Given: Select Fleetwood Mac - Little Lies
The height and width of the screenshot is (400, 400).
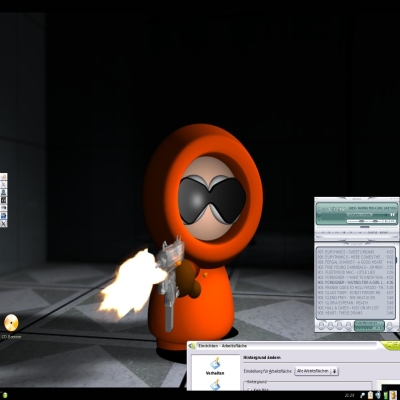Looking at the screenshot, I should pos(355,272).
